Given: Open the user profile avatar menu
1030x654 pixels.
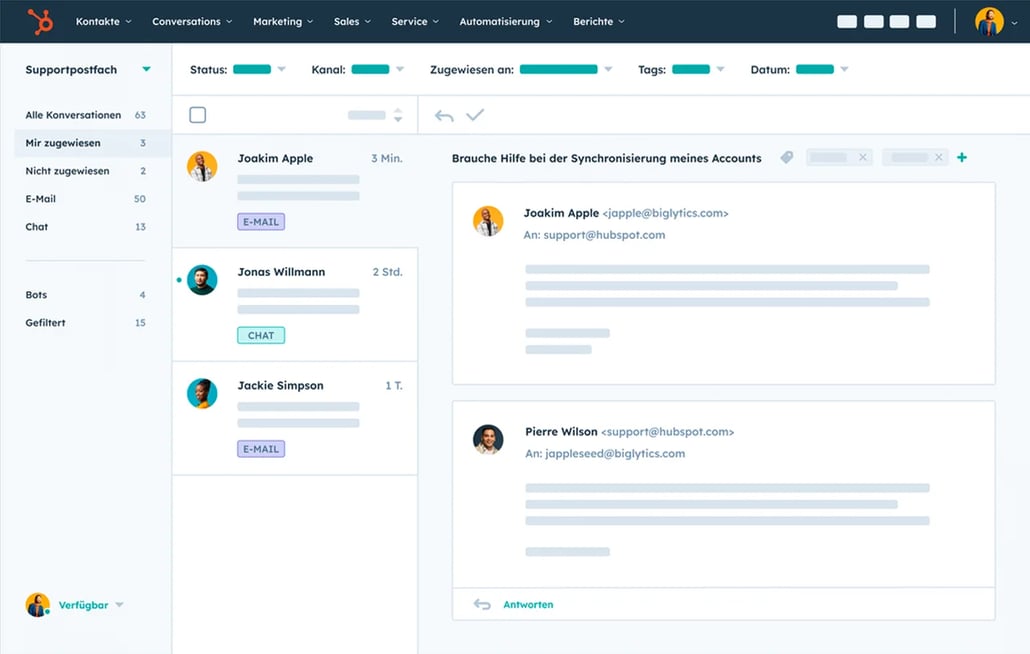Looking at the screenshot, I should click(x=990, y=22).
